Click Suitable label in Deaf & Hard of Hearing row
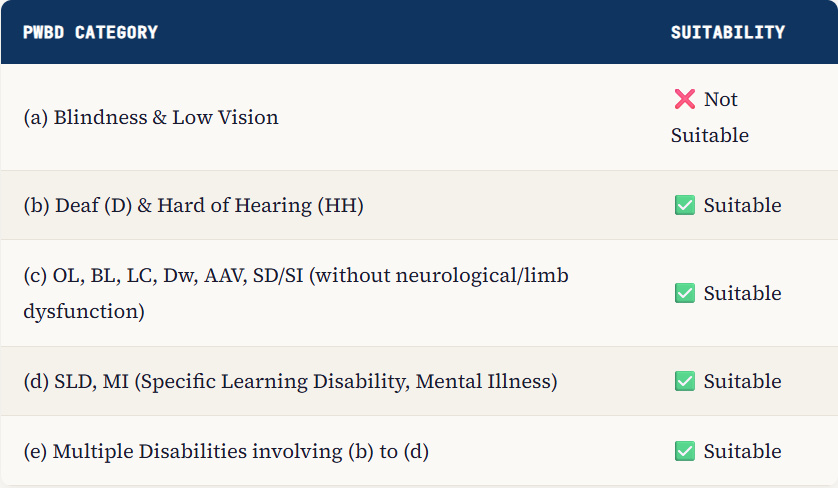The height and width of the screenshot is (488, 838). click(742, 205)
